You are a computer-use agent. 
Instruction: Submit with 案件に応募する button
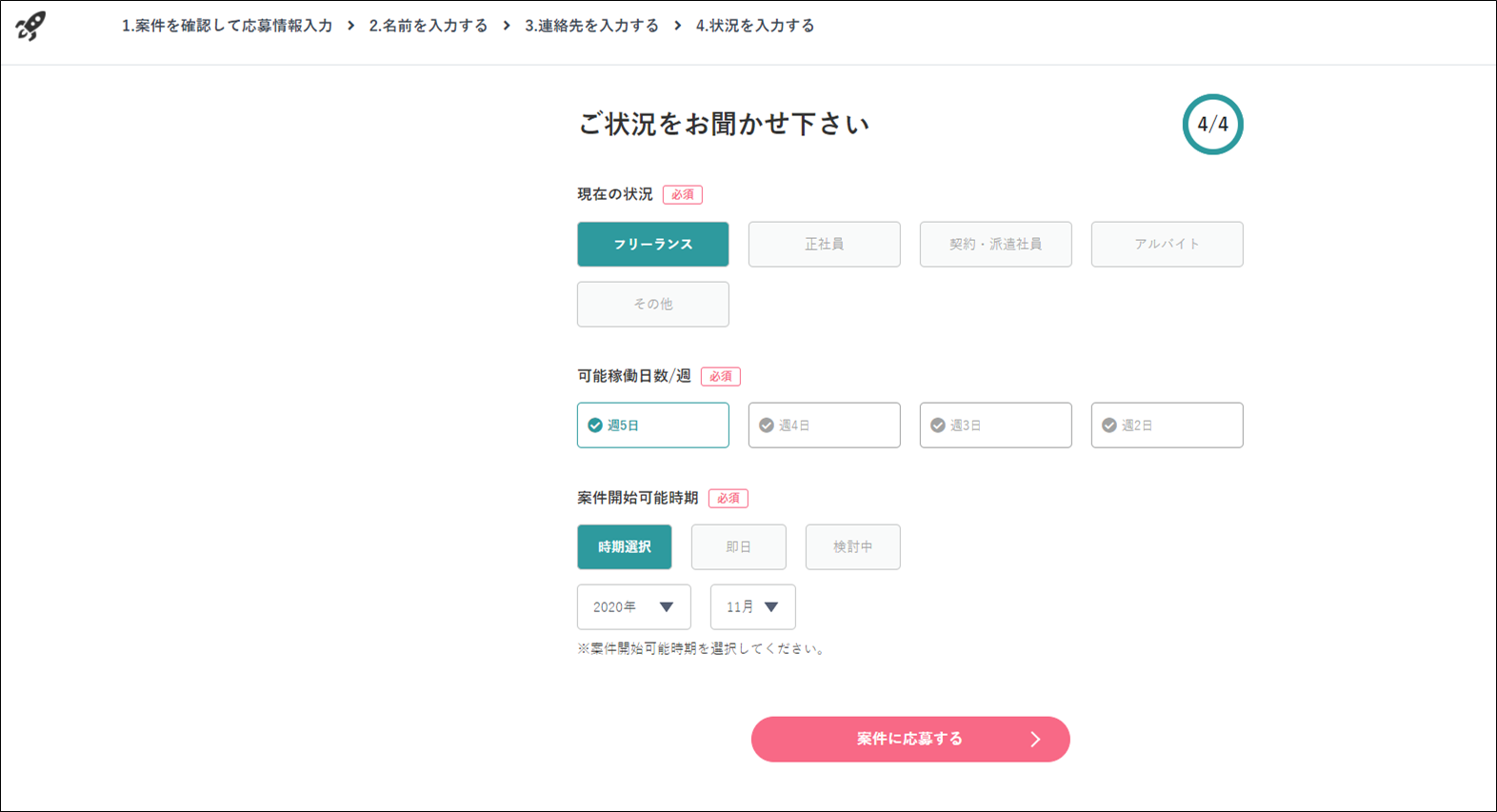pyautogui.click(x=910, y=740)
